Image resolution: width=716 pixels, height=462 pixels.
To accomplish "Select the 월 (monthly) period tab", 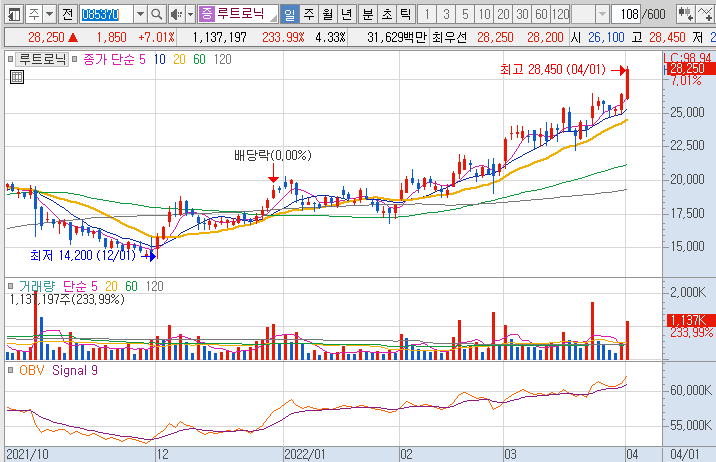I will click(x=328, y=15).
